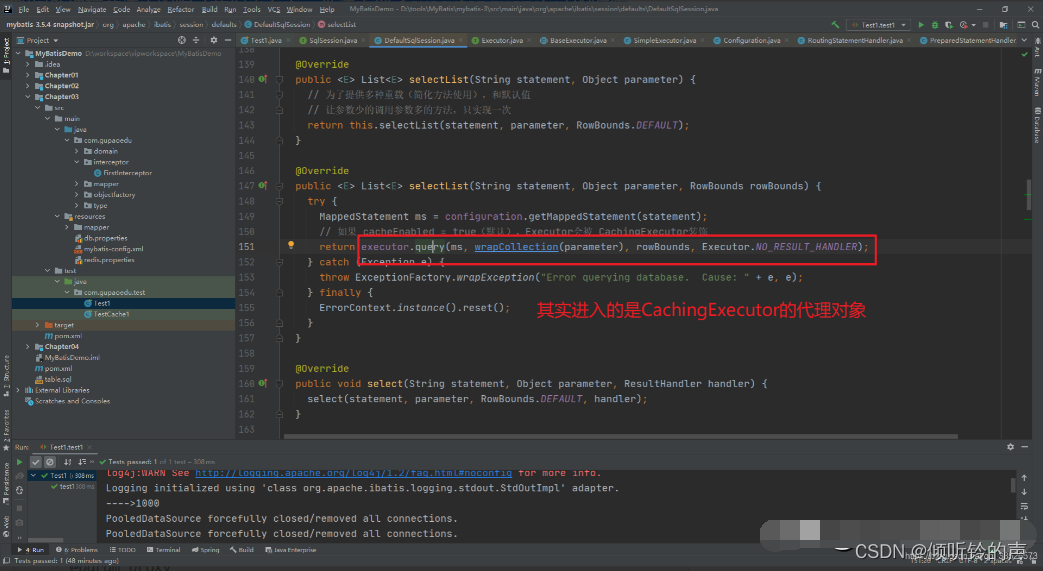Show hidden editor tabs with the chevron dropdown
1043x571 pixels.
(x=1024, y=40)
